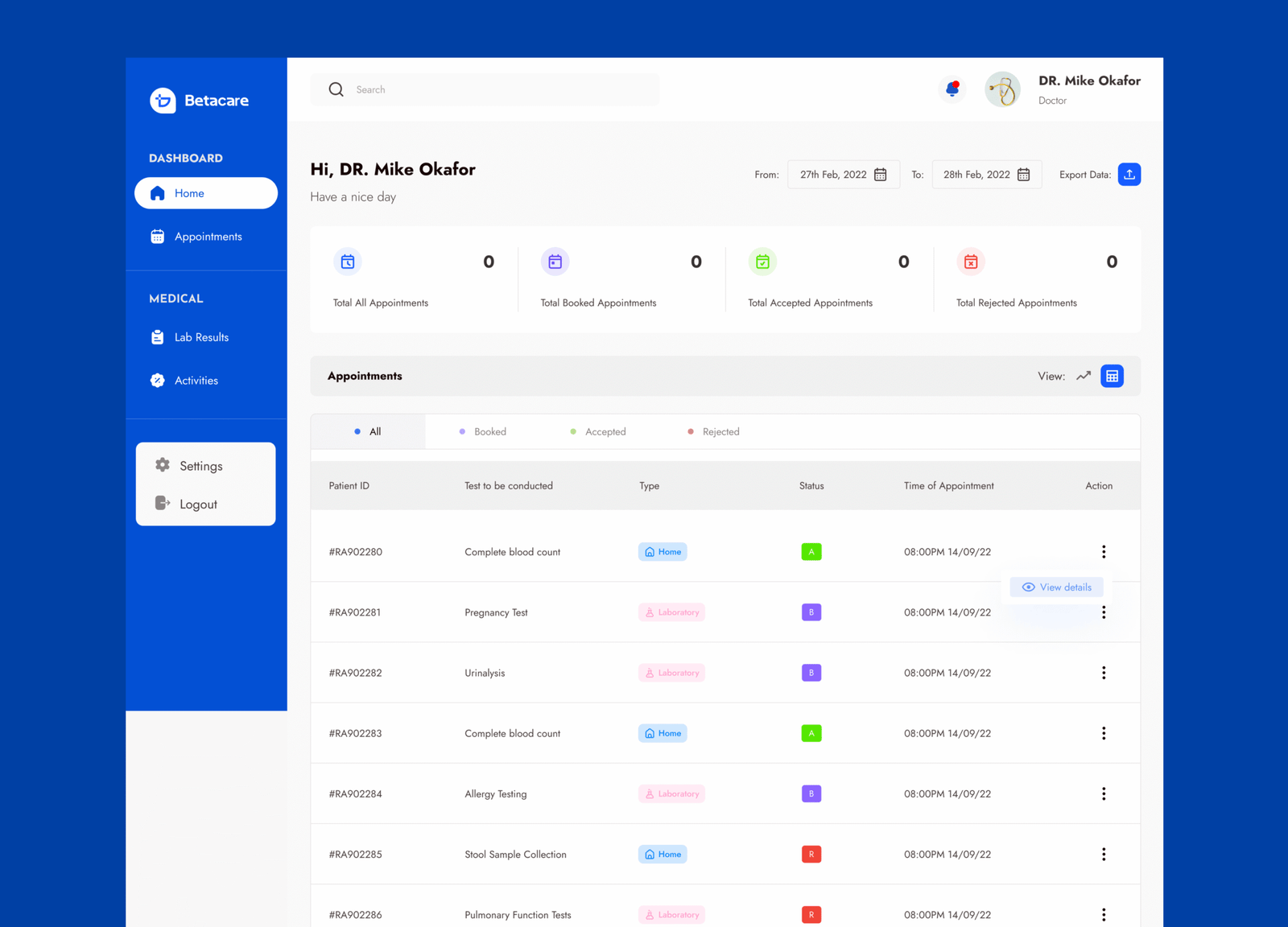1288x927 pixels.
Task: Click the Export Data upload icon
Action: click(1129, 175)
